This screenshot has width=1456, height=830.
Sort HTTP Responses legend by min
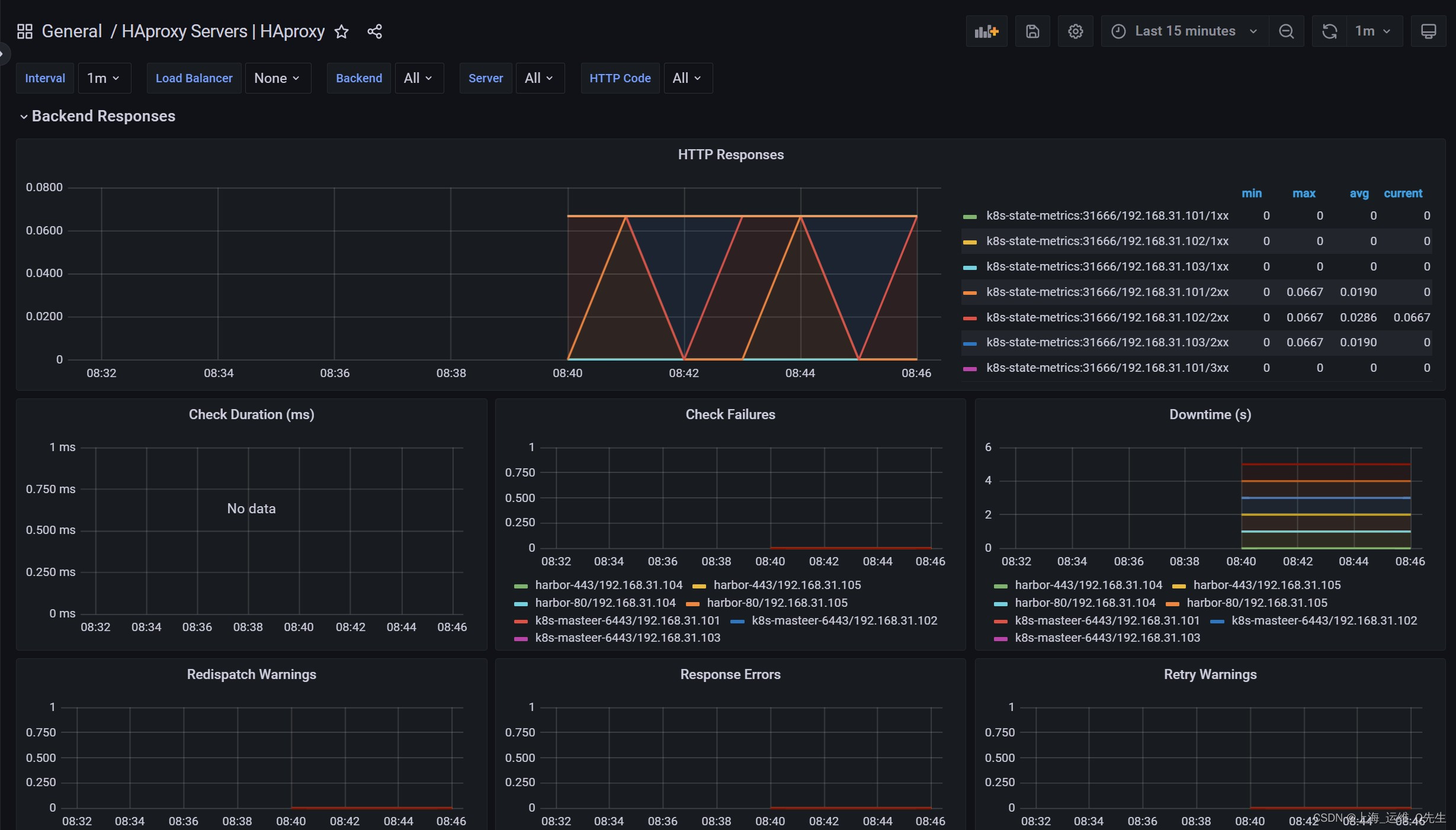click(1252, 194)
